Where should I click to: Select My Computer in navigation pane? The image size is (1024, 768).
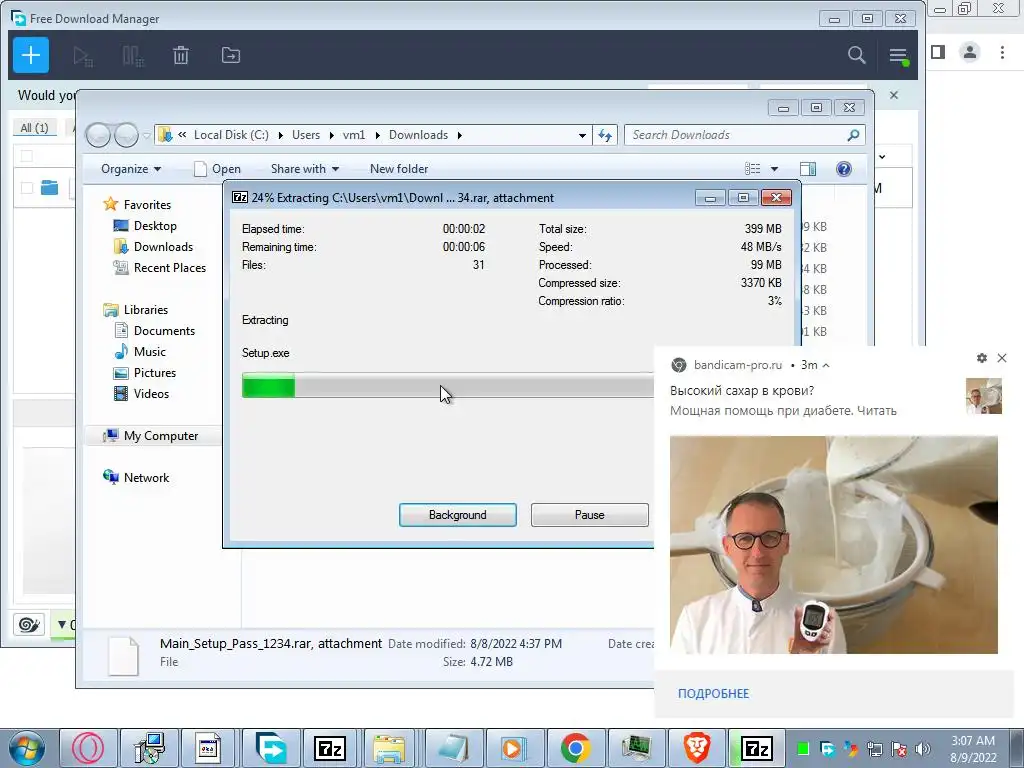point(151,436)
